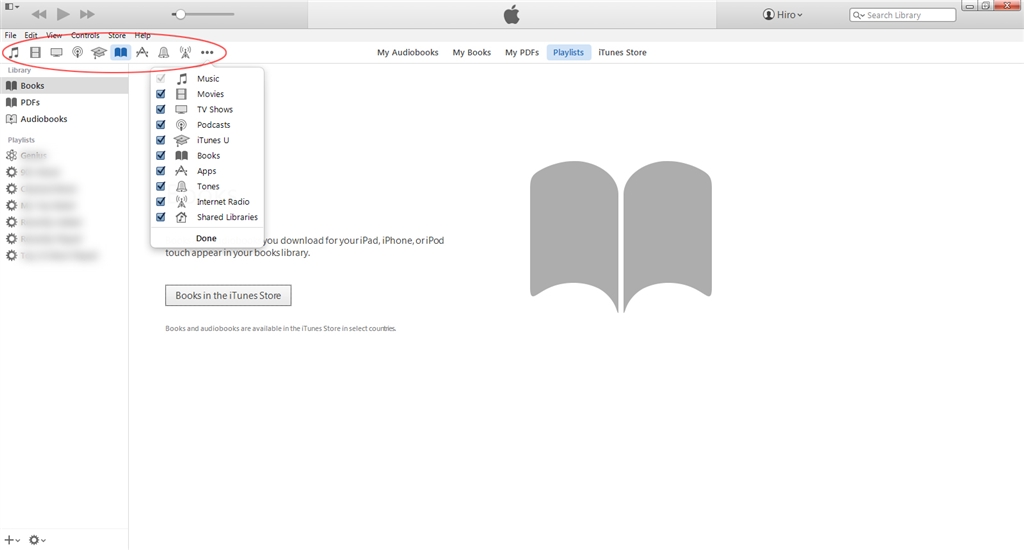This screenshot has width=1024, height=550.
Task: Select PDFs in the Library sidebar
Action: tap(64, 102)
